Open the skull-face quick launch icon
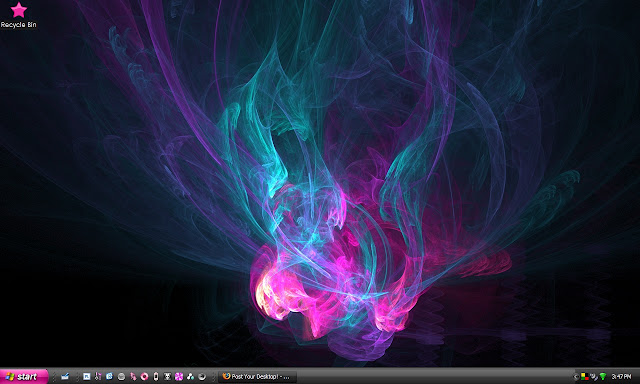Viewport: 640px width, 384px height. click(167, 376)
